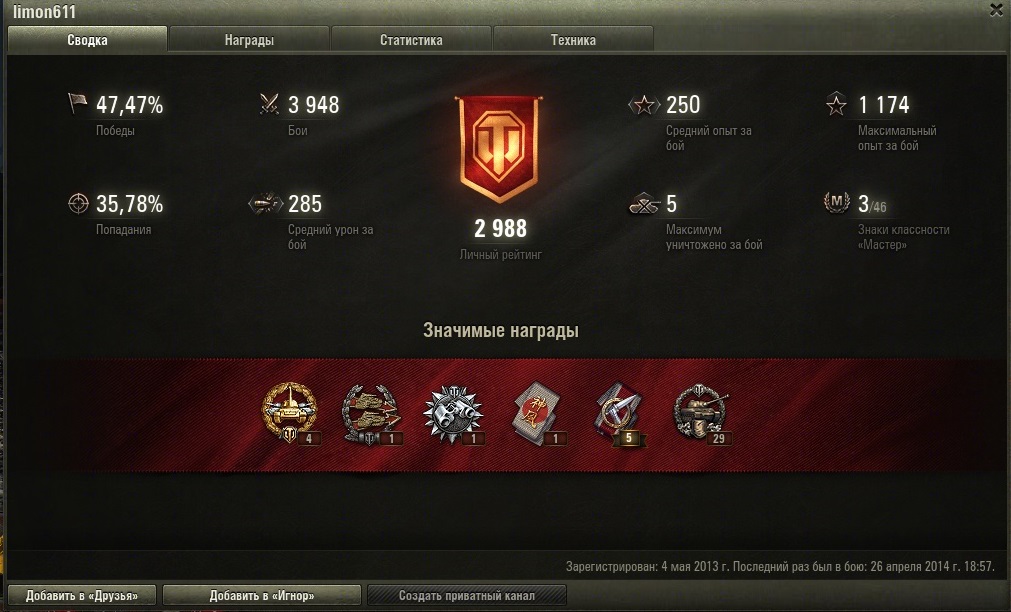Viewport: 1011px width, 612px height.
Task: Click the red personal rating banner
Action: click(x=499, y=148)
